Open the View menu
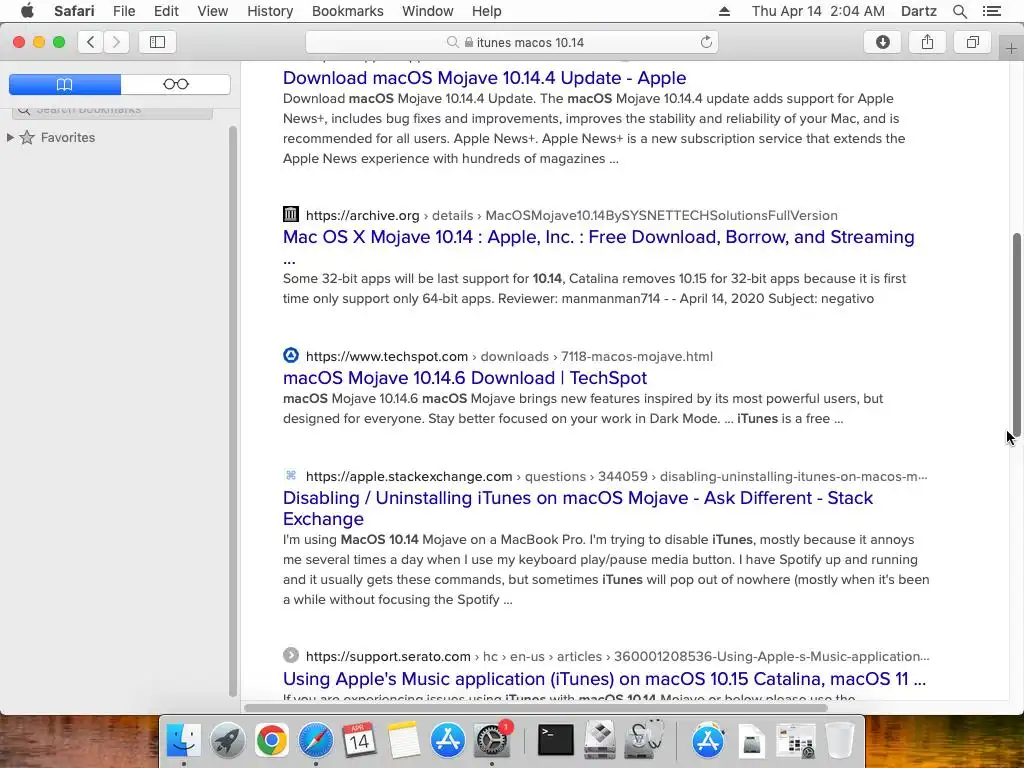 pyautogui.click(x=212, y=11)
